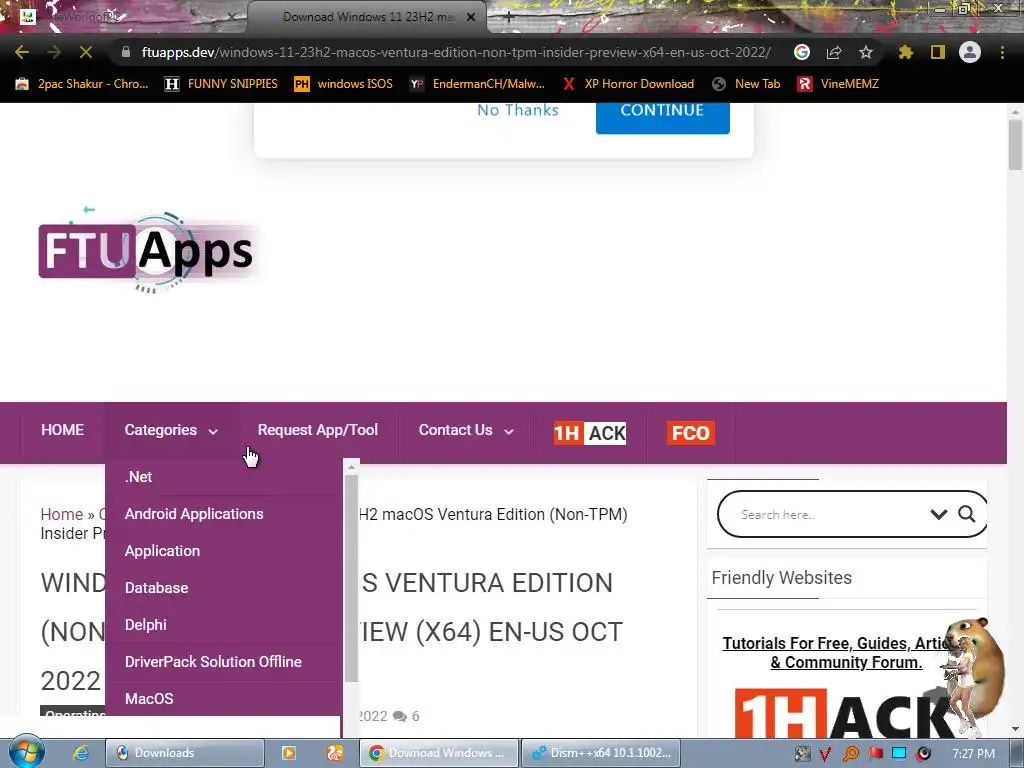Open the windows ISOS bookmark
This screenshot has height=768, width=1024.
344,84
